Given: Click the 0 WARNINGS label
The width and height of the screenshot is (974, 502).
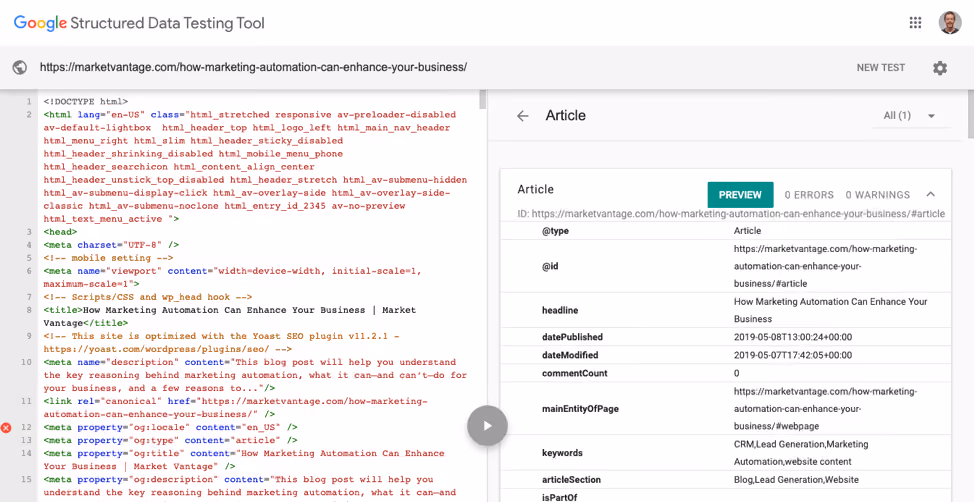Looking at the screenshot, I should [877, 195].
